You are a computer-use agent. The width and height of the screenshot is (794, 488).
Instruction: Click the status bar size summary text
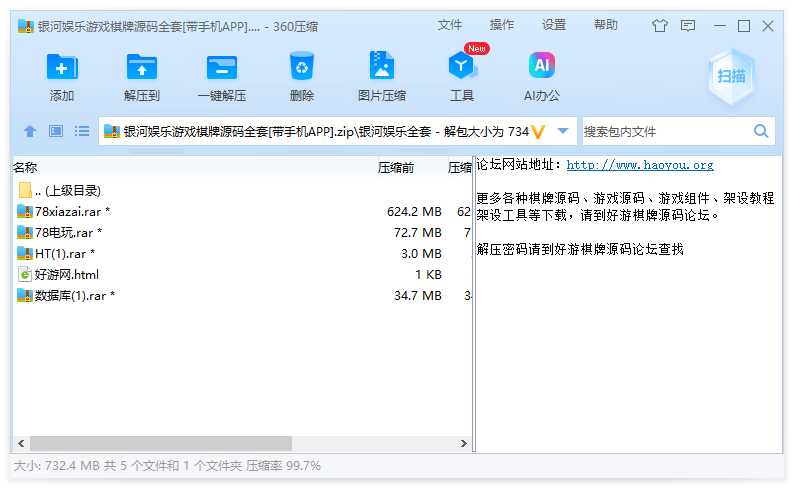click(x=167, y=465)
